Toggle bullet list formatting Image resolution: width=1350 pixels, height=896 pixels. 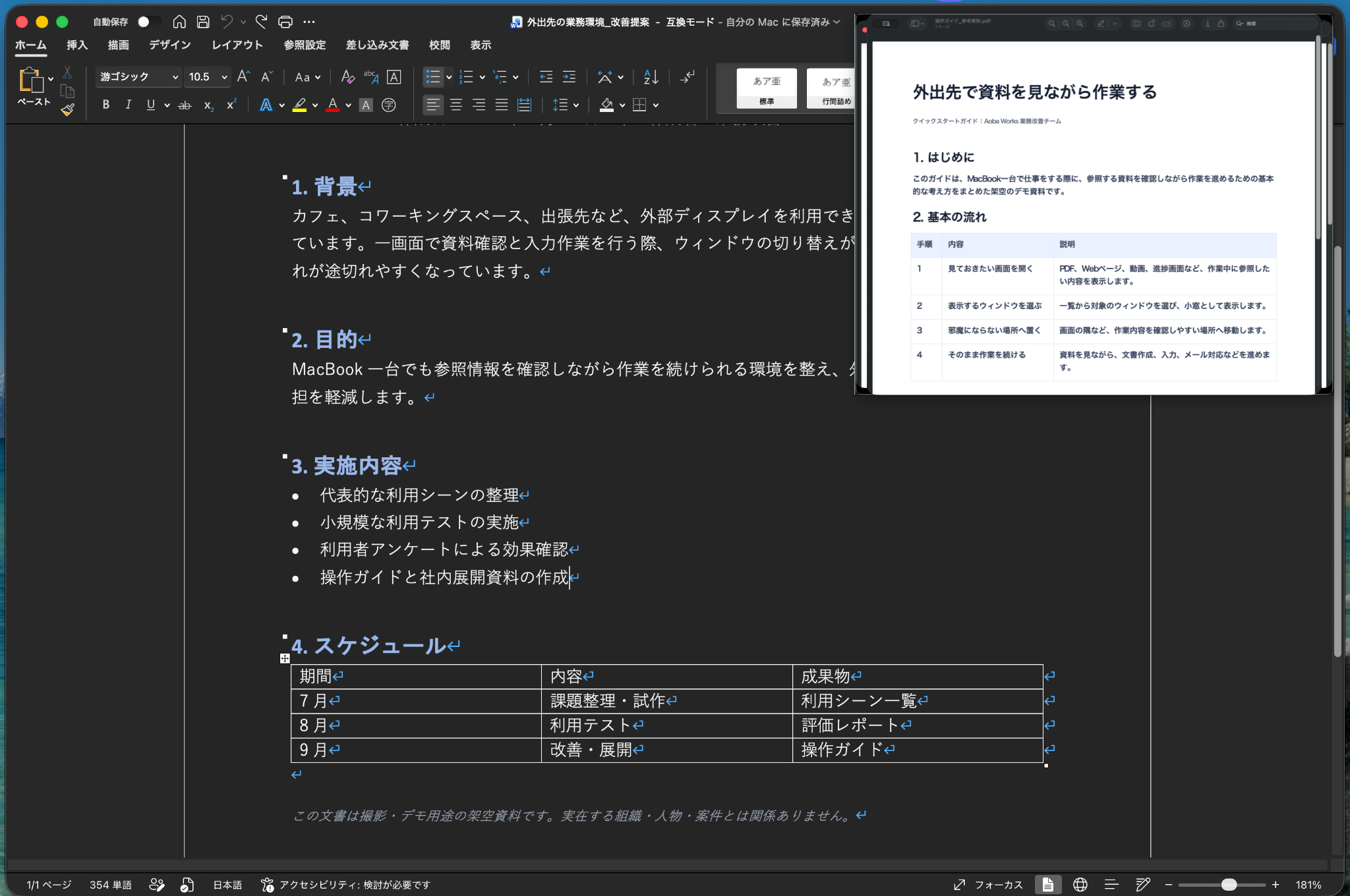[432, 76]
